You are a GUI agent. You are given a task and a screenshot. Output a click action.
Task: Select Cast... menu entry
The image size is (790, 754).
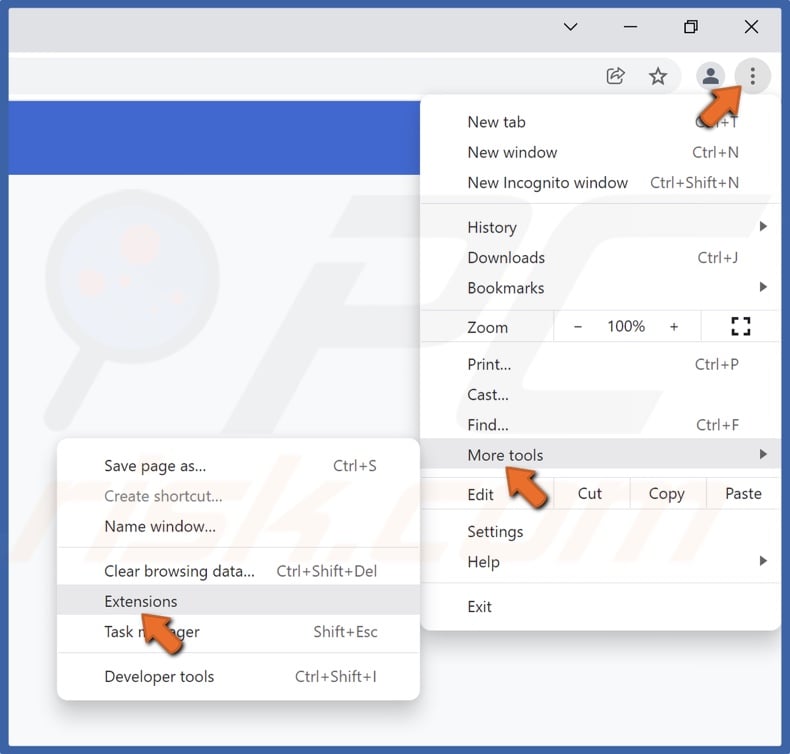tap(601, 394)
